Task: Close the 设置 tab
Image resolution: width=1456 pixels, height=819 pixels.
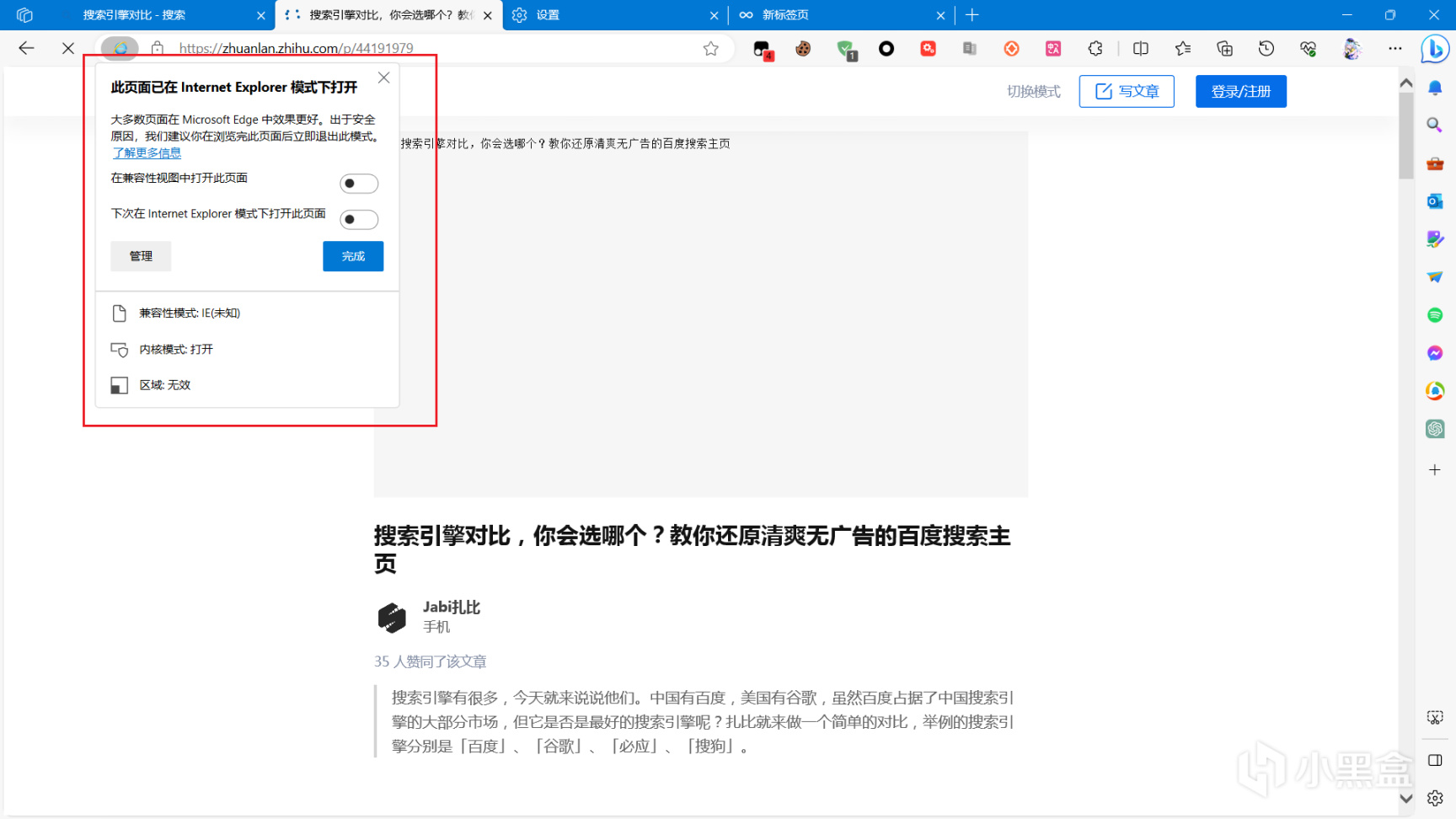Action: click(x=714, y=15)
